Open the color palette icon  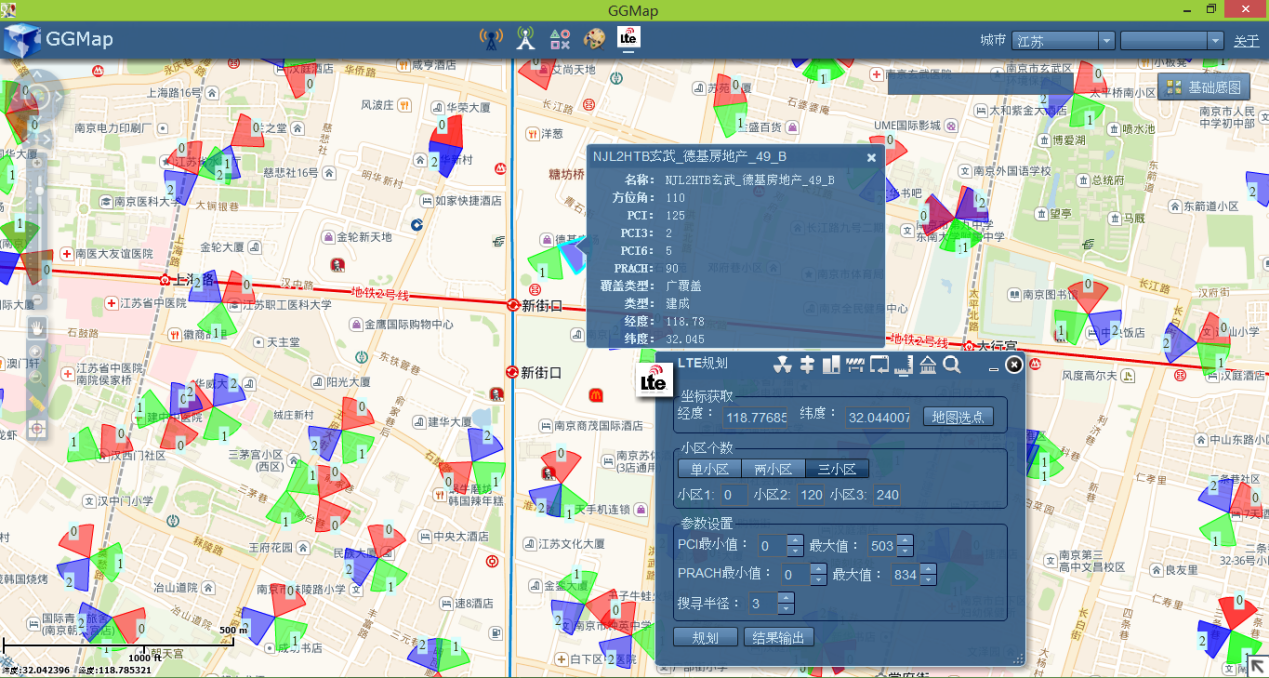tap(594, 40)
